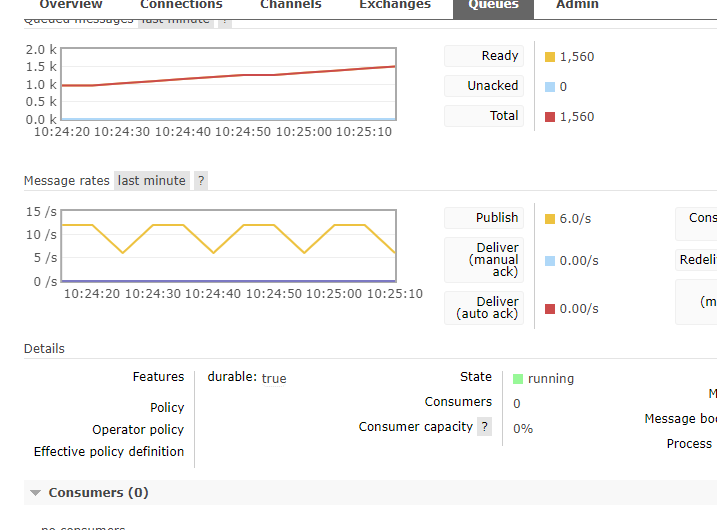Go to the Channels tab

coord(291,5)
